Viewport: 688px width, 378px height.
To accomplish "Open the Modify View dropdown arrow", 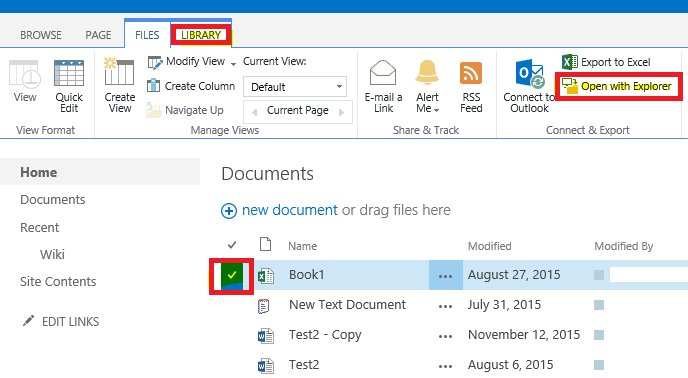I will (233, 64).
